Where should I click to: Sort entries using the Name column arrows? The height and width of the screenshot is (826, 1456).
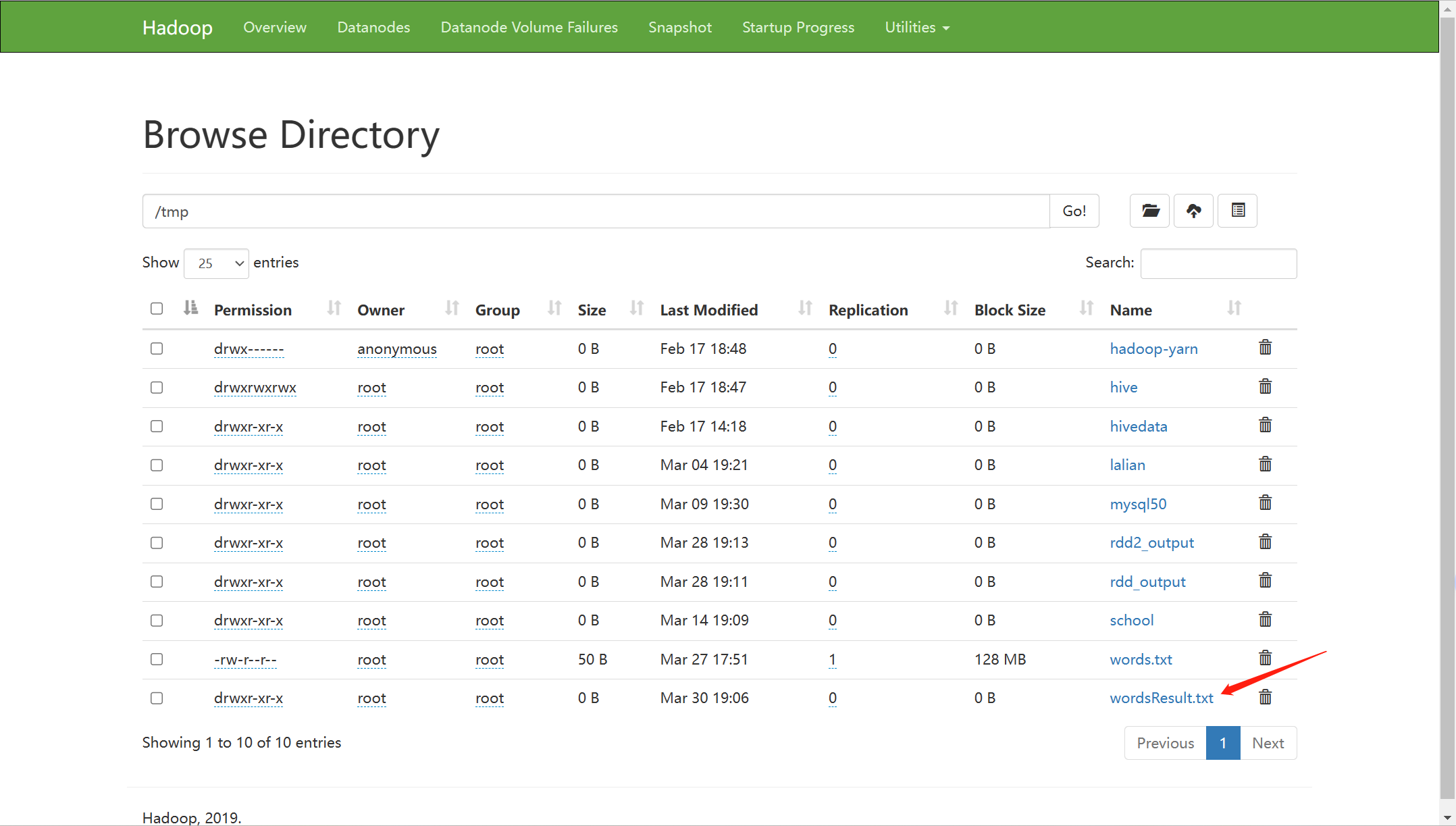(1234, 309)
